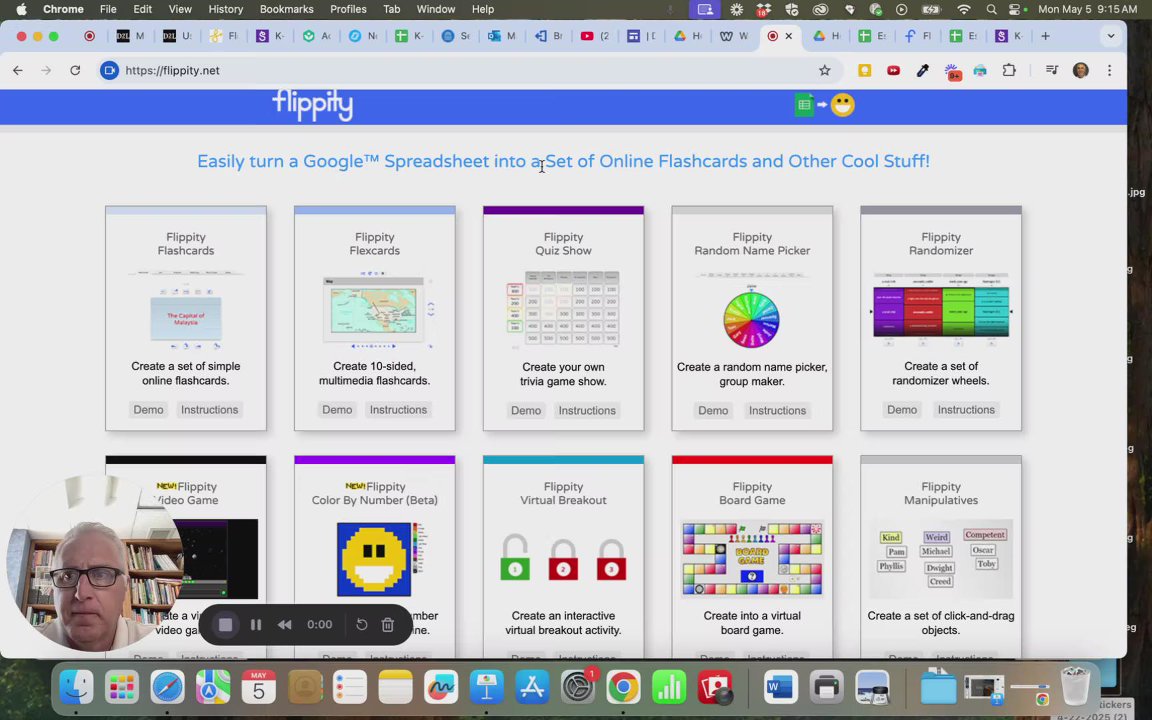The image size is (1152, 720).
Task: Click the smiley face icon in header
Action: coord(843,105)
